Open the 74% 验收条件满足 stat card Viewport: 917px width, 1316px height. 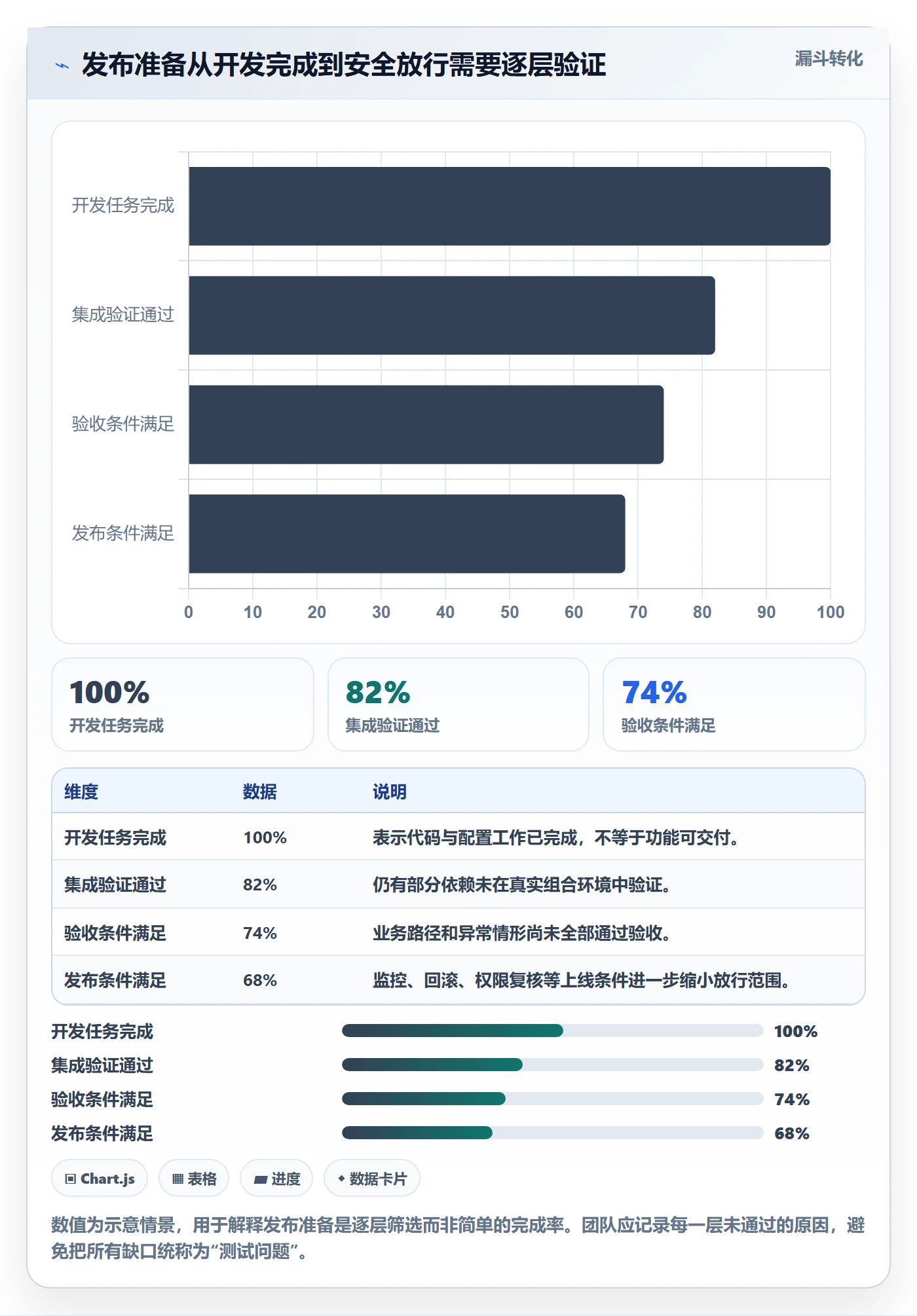coord(734,704)
